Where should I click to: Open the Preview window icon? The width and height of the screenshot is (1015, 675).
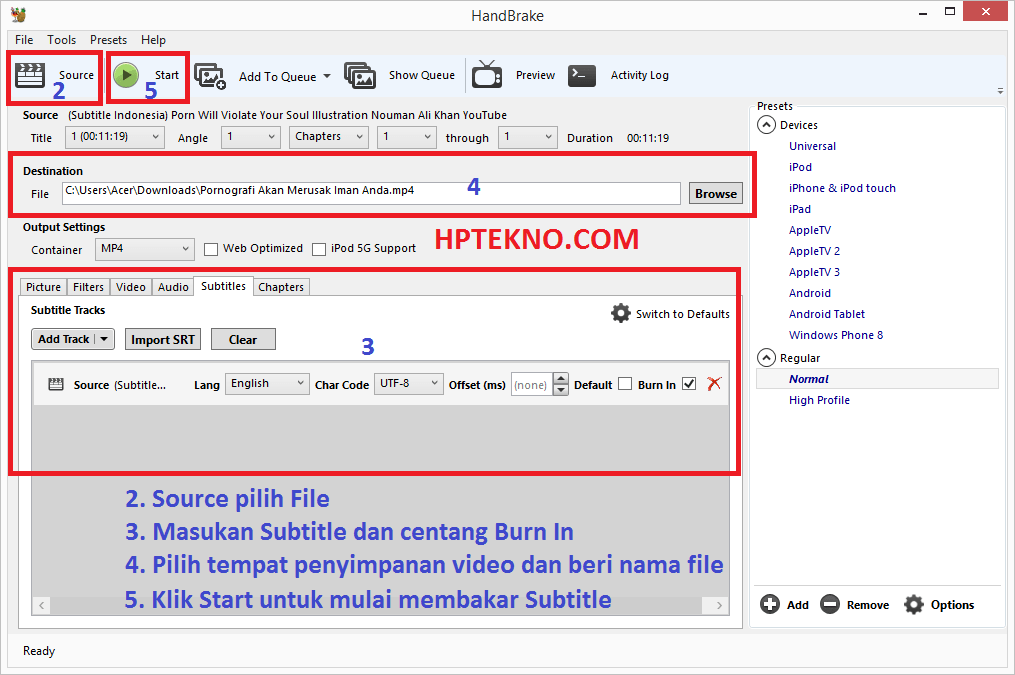487,75
